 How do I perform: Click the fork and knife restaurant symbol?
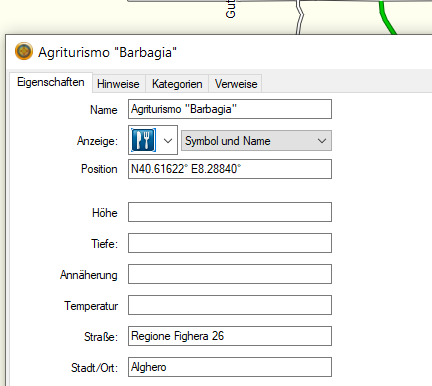coord(144,140)
